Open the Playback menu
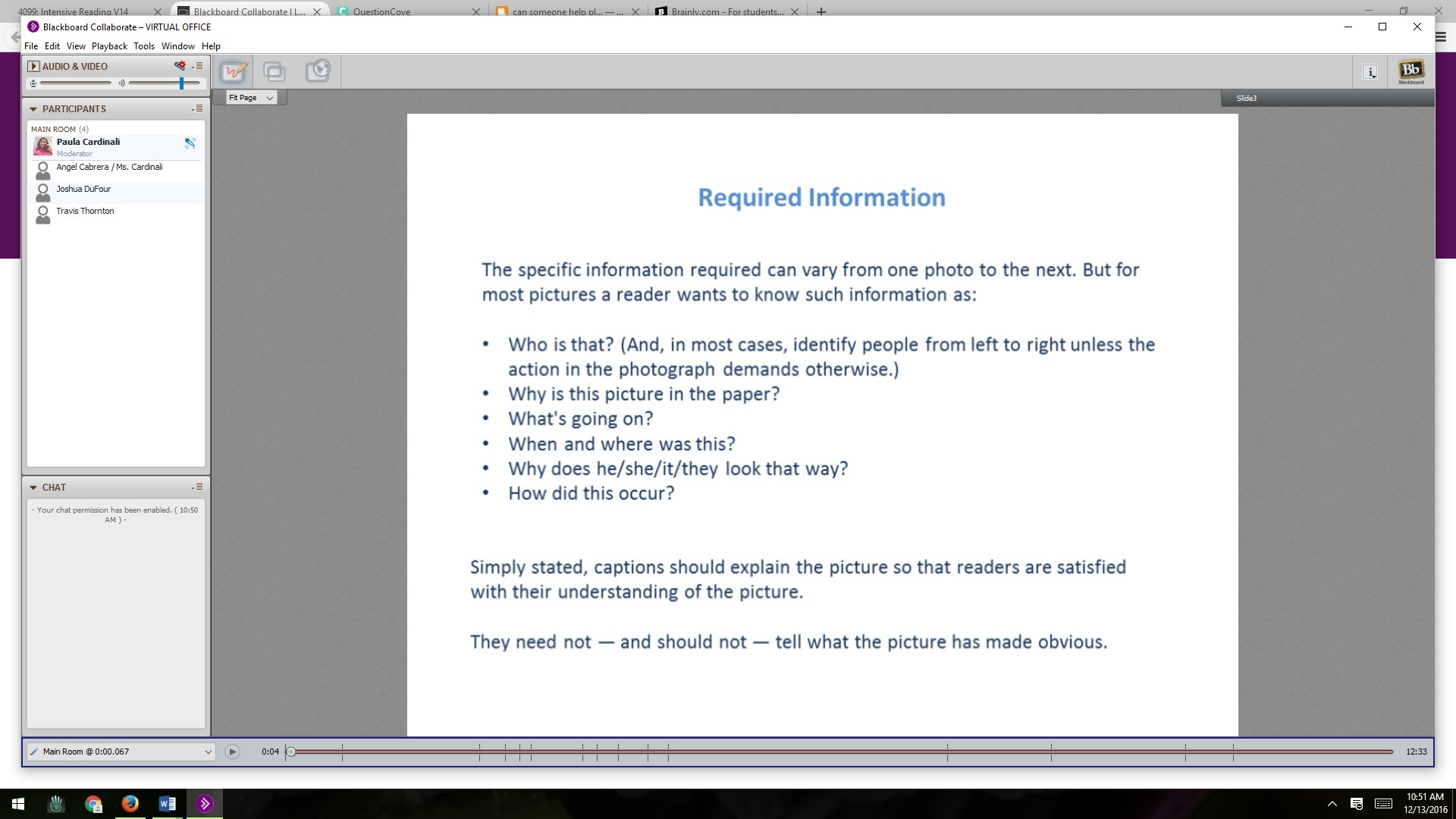 click(x=109, y=46)
